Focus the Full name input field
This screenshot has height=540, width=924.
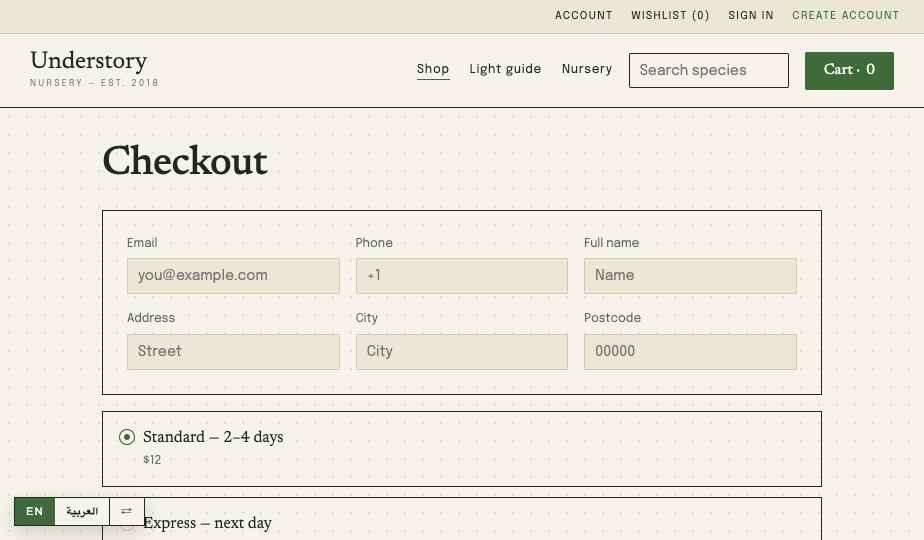point(690,275)
